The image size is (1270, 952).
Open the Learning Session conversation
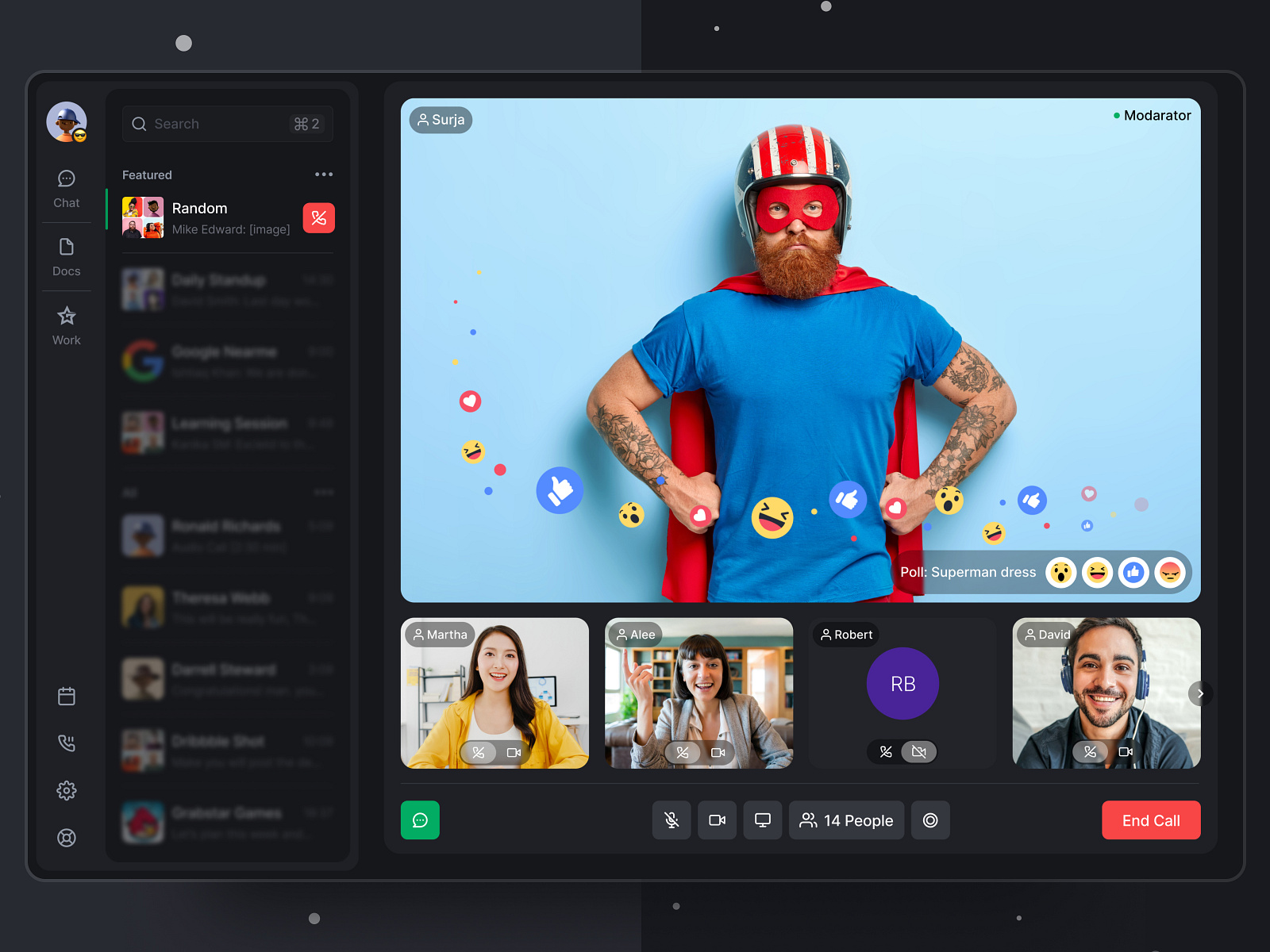228,432
